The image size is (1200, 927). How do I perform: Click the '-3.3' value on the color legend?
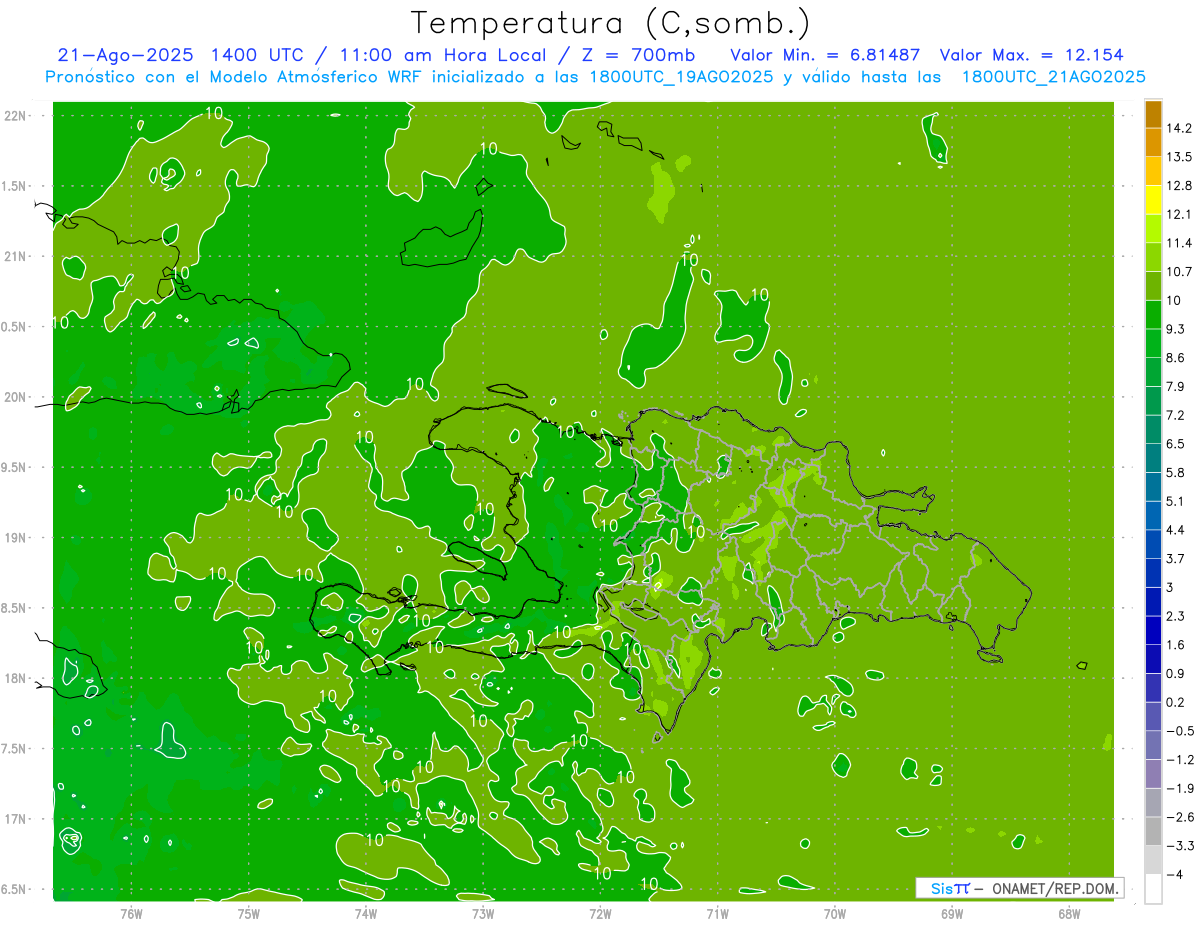coord(1180,846)
